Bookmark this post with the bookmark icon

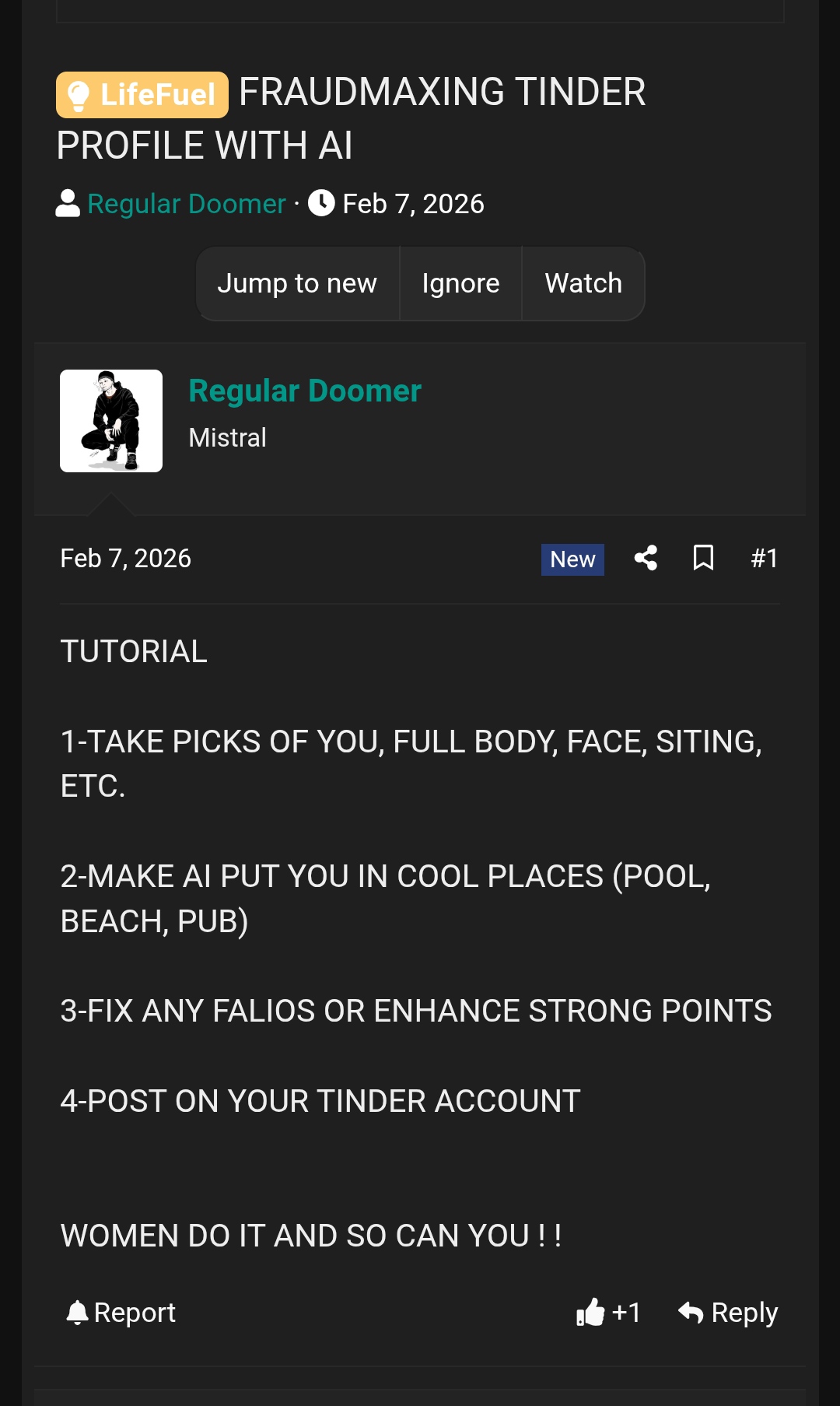point(703,558)
